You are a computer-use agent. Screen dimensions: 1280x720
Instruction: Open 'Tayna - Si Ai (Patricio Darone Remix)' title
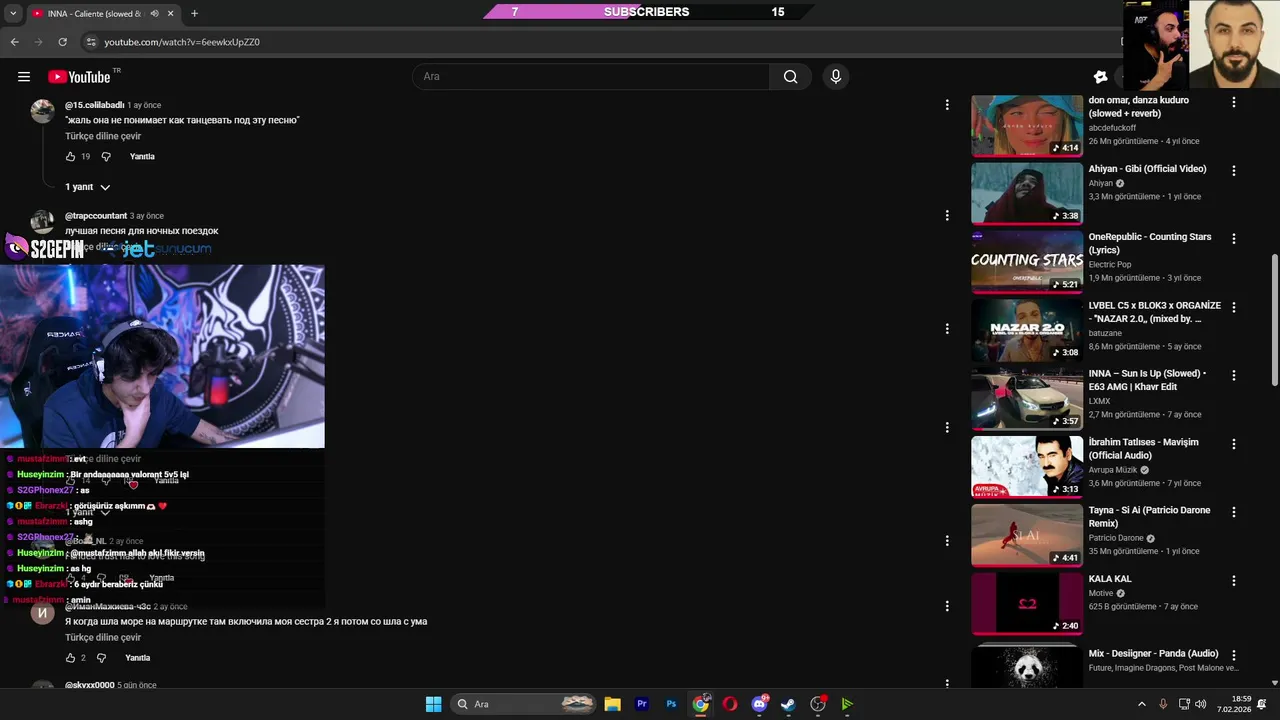pos(1150,517)
